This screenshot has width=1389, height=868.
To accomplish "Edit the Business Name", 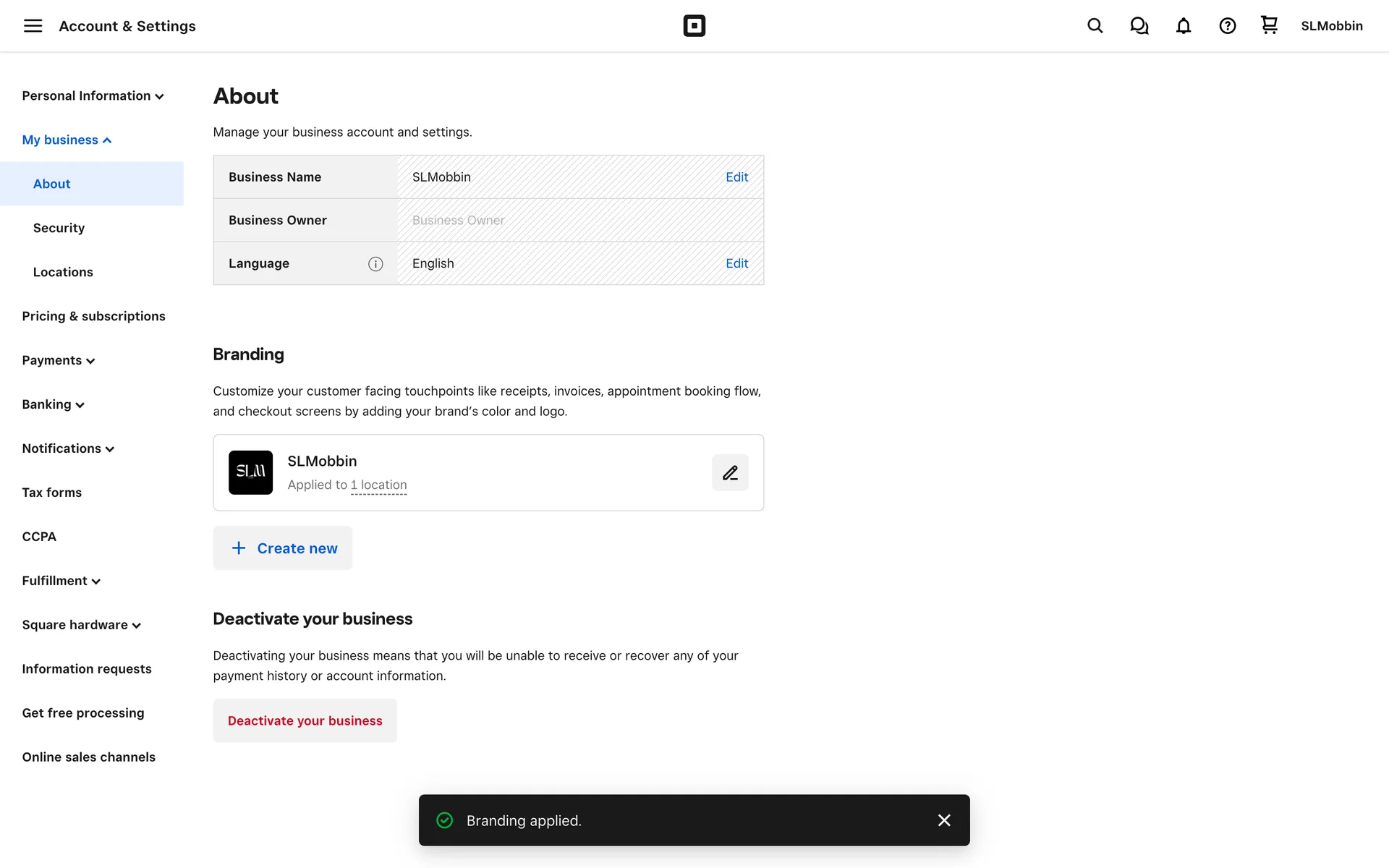I will tap(736, 177).
